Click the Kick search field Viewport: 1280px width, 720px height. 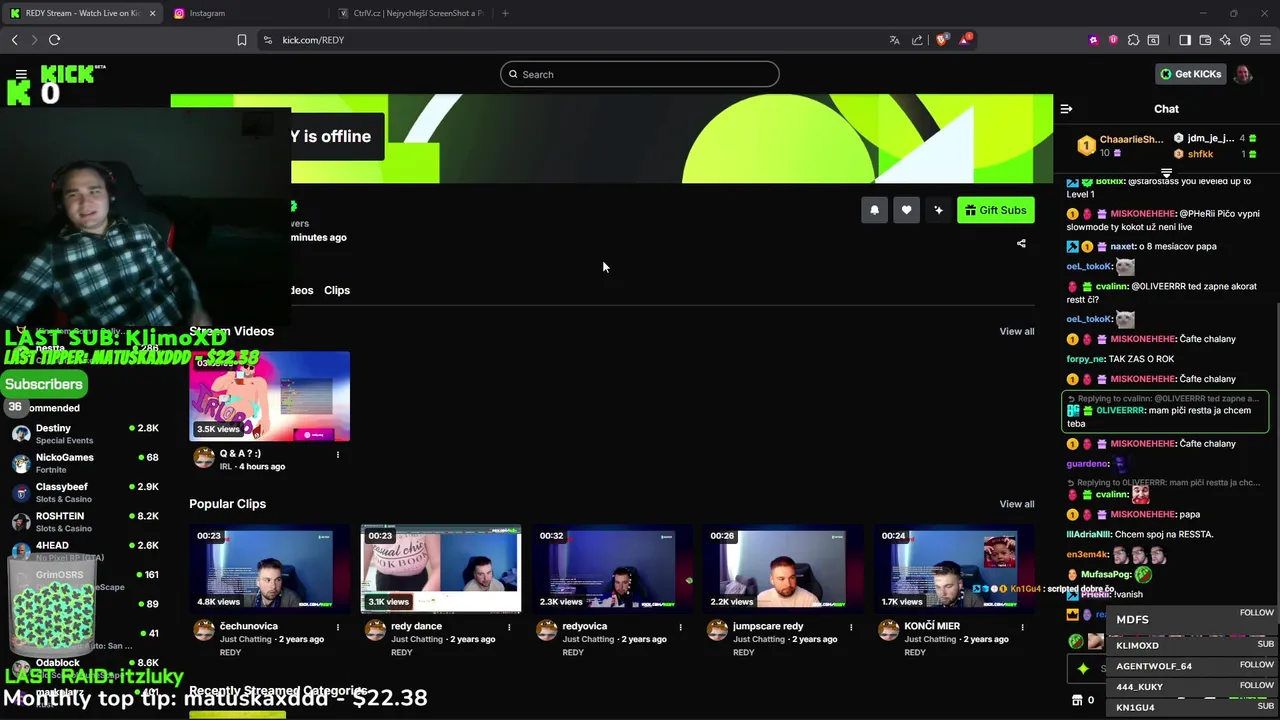(640, 74)
